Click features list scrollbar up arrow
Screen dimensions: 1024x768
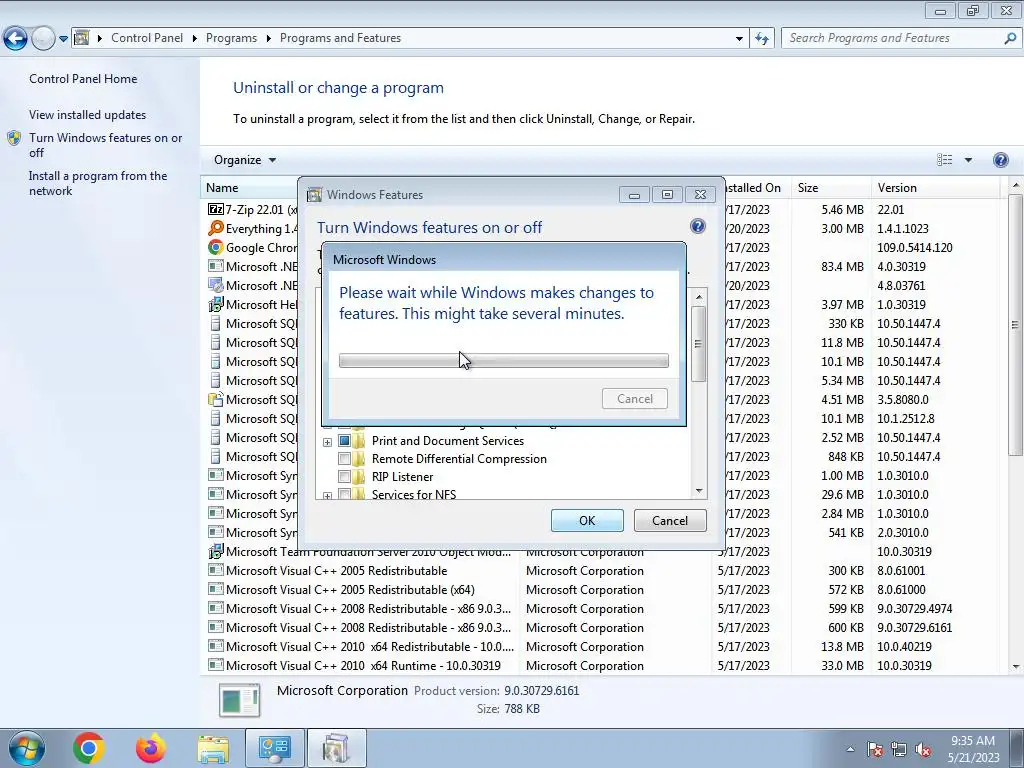[699, 297]
